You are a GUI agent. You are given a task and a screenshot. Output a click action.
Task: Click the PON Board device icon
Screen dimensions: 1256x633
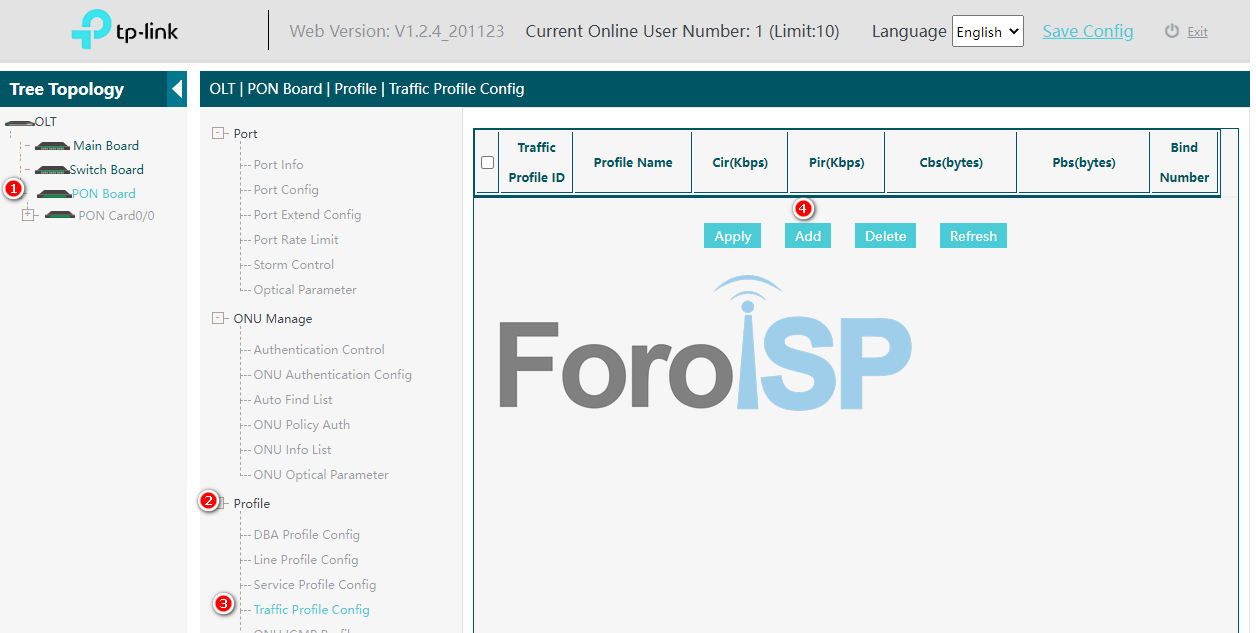53,194
